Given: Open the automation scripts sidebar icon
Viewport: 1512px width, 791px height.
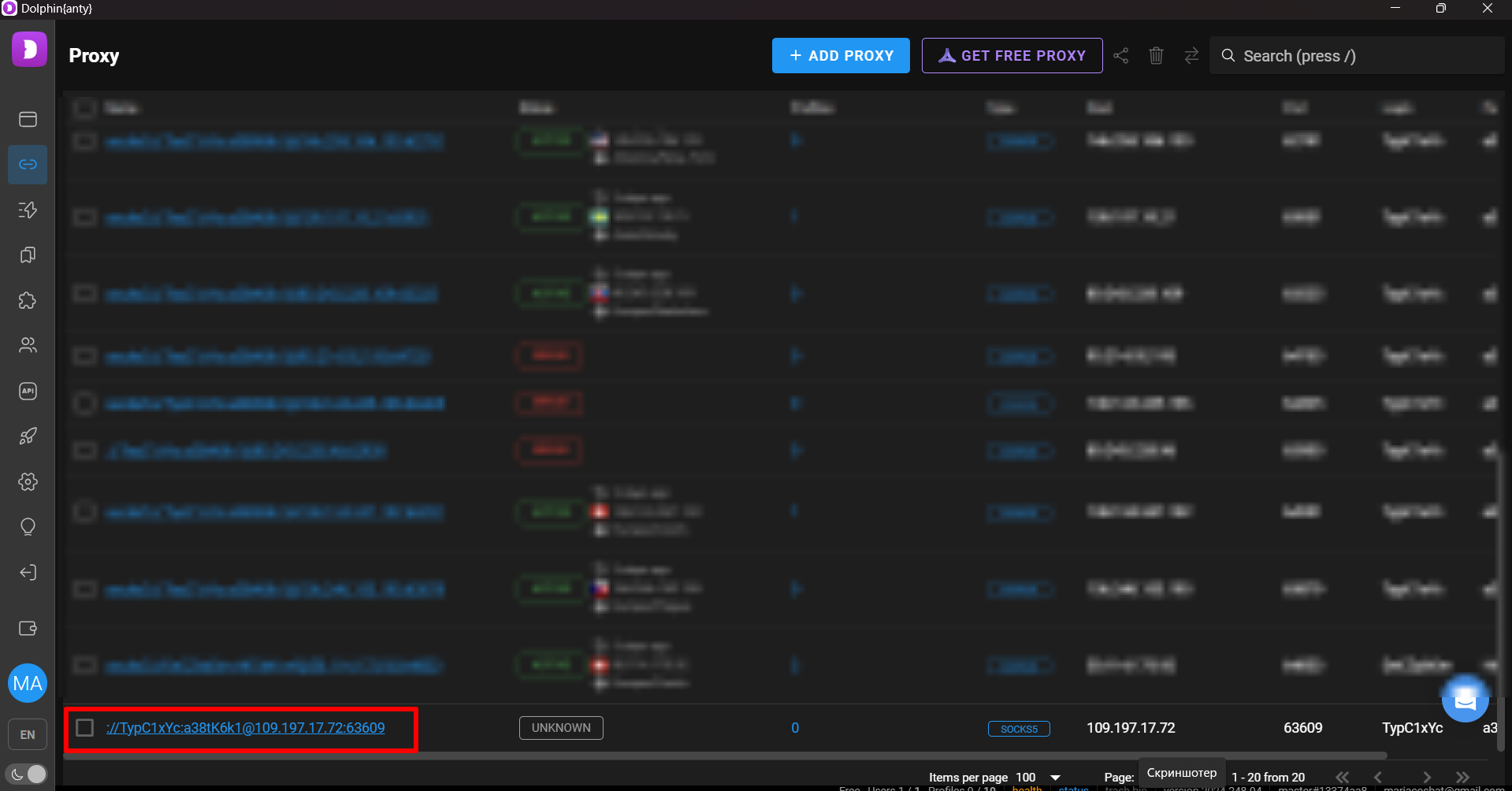Looking at the screenshot, I should pyautogui.click(x=28, y=210).
